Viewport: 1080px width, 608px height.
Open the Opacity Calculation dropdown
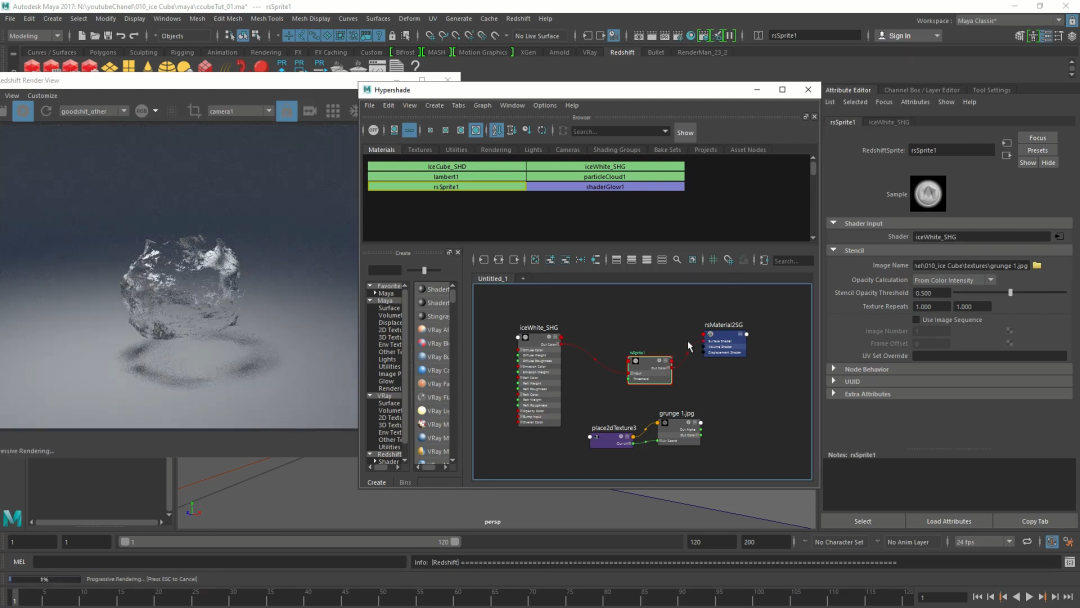(954, 280)
